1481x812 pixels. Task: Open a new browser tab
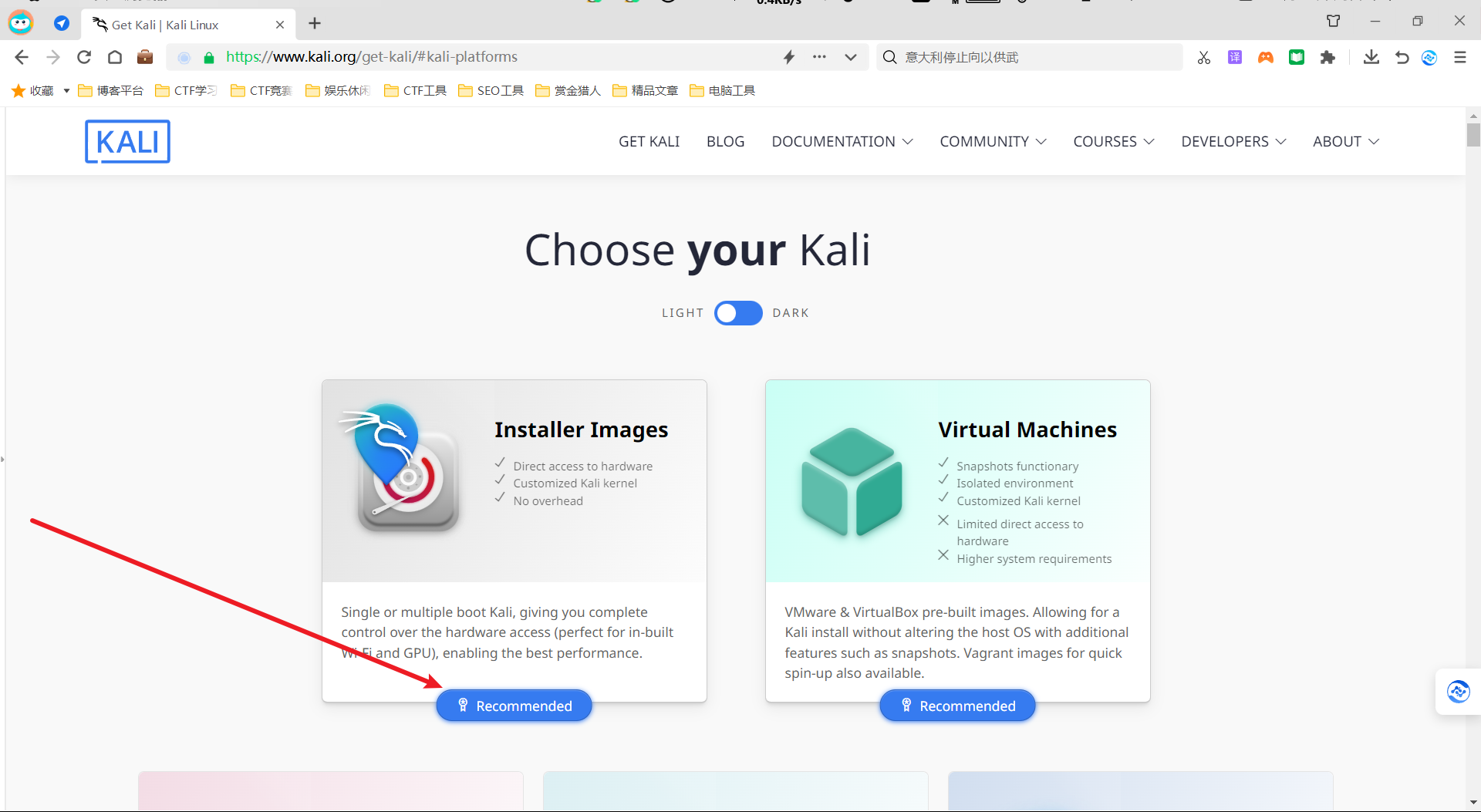[x=315, y=24]
